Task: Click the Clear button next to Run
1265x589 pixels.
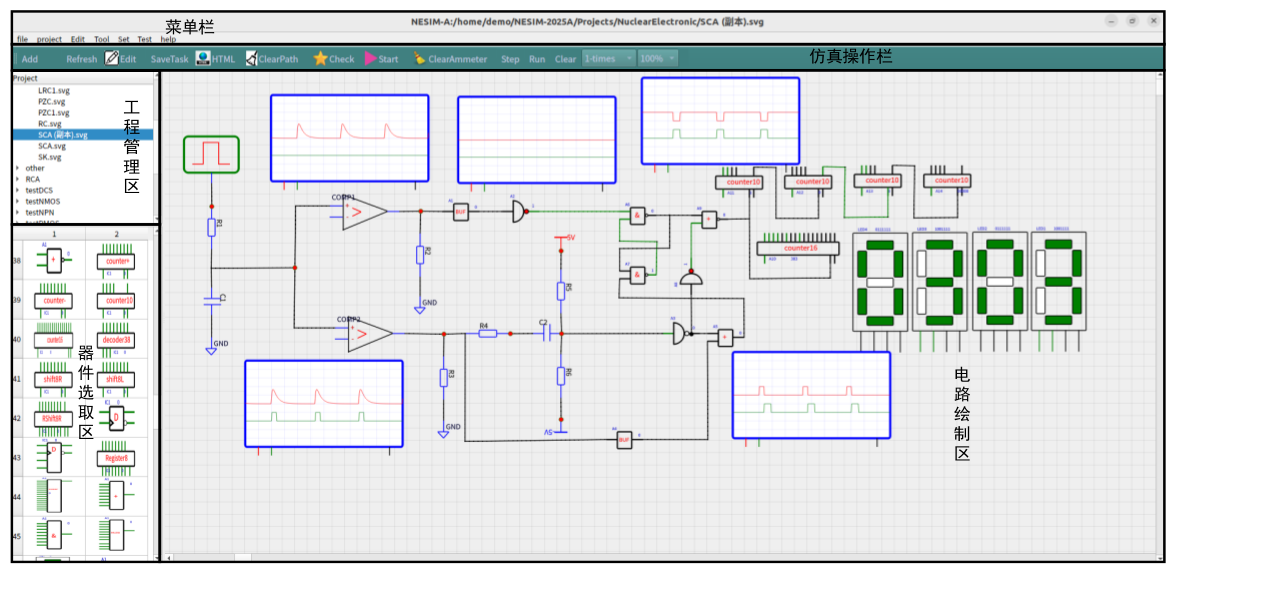Action: click(x=566, y=59)
